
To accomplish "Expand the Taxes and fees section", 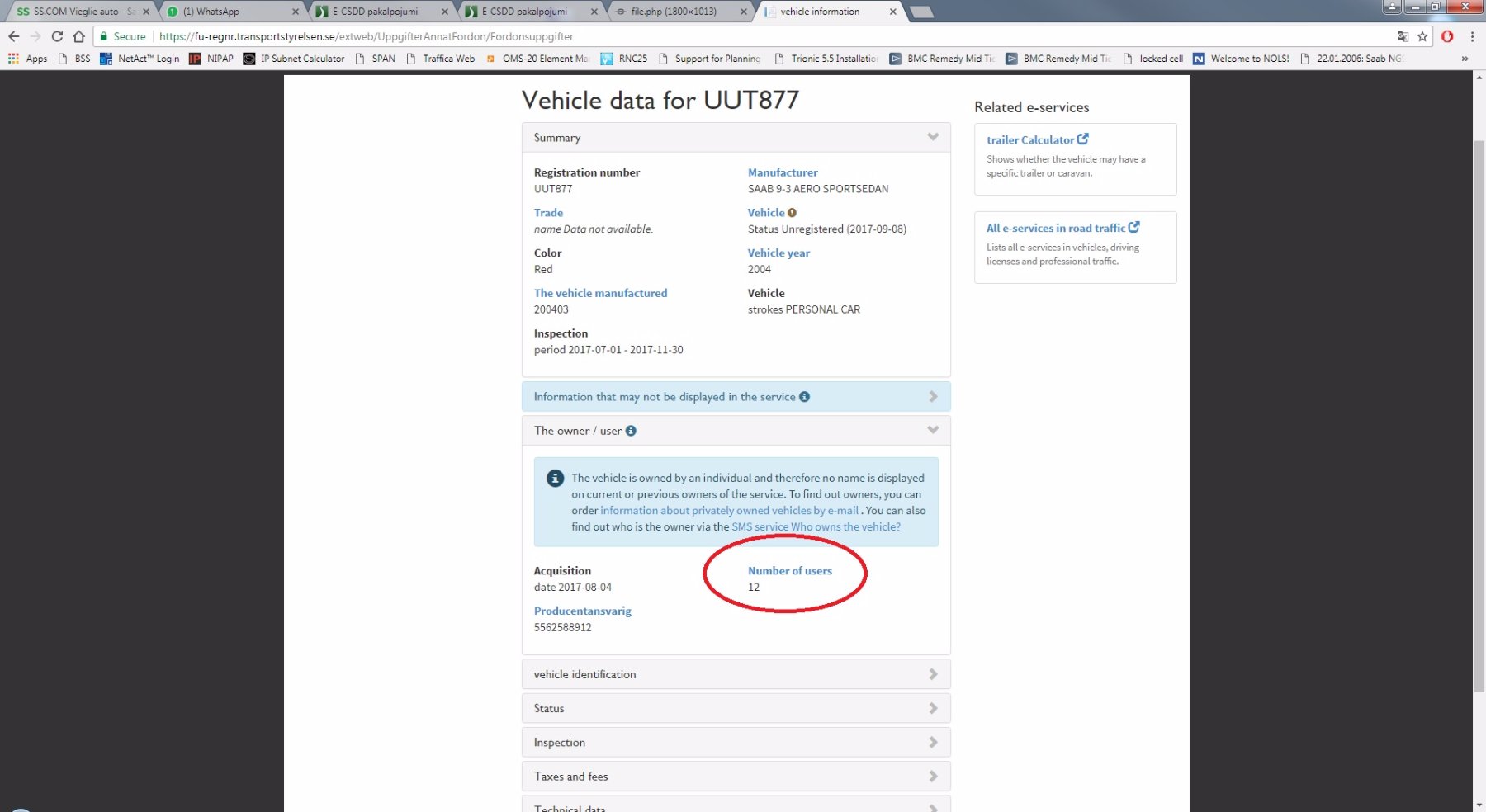I will click(x=736, y=777).
